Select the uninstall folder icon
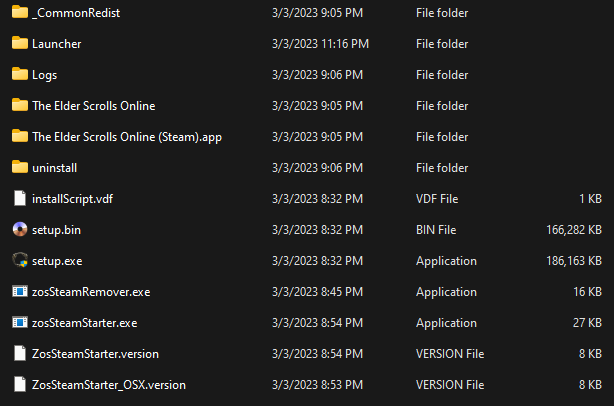Screen dimensions: 614x406 pos(20,167)
